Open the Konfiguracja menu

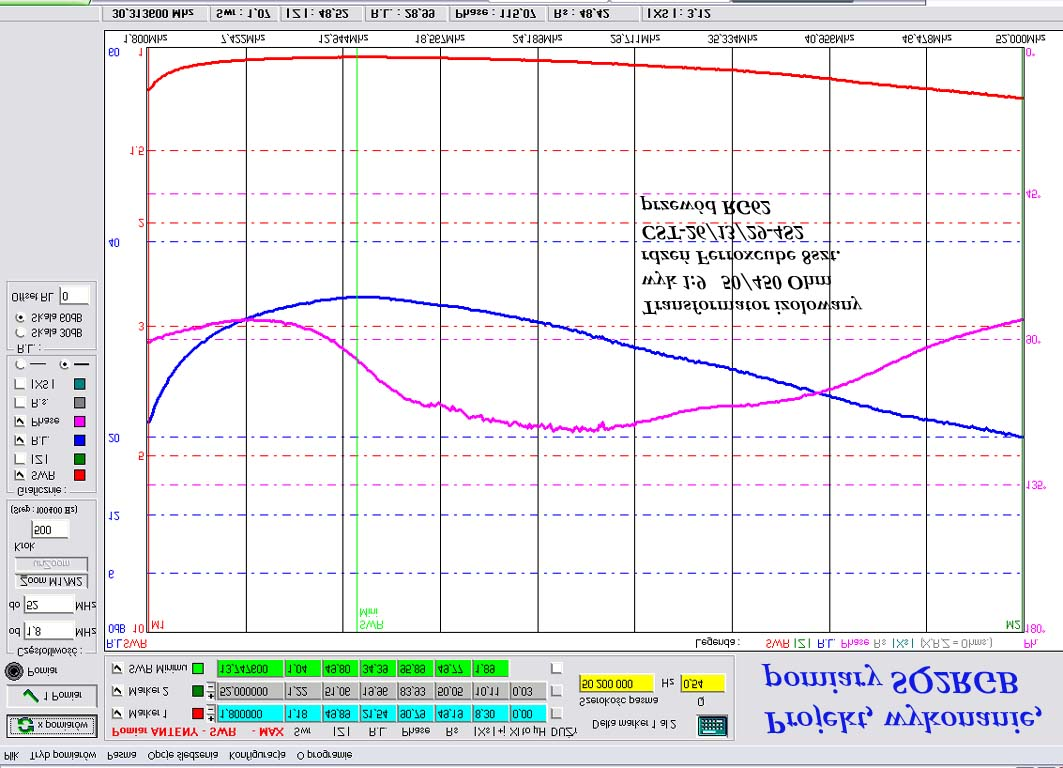(x=258, y=754)
